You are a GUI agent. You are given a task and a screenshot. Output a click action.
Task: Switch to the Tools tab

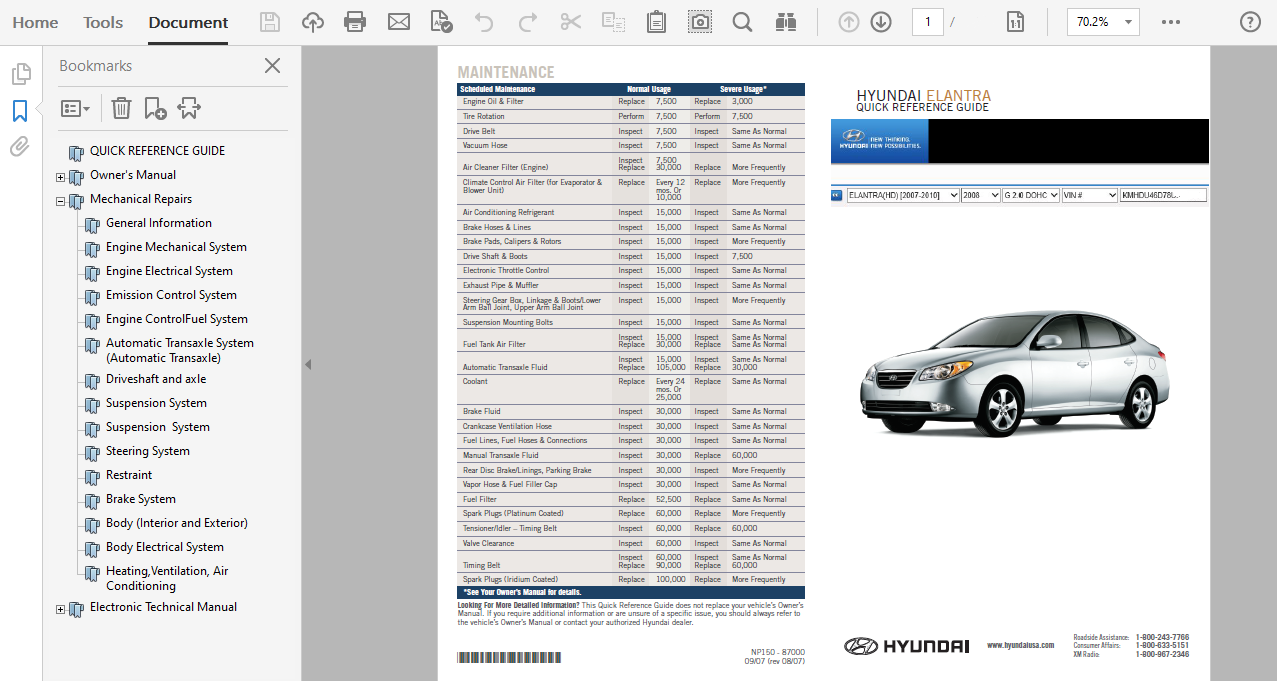pyautogui.click(x=103, y=22)
